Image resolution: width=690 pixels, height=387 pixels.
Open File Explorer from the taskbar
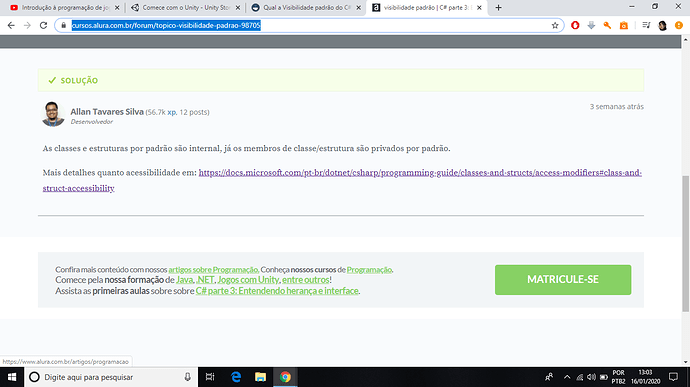tap(261, 377)
